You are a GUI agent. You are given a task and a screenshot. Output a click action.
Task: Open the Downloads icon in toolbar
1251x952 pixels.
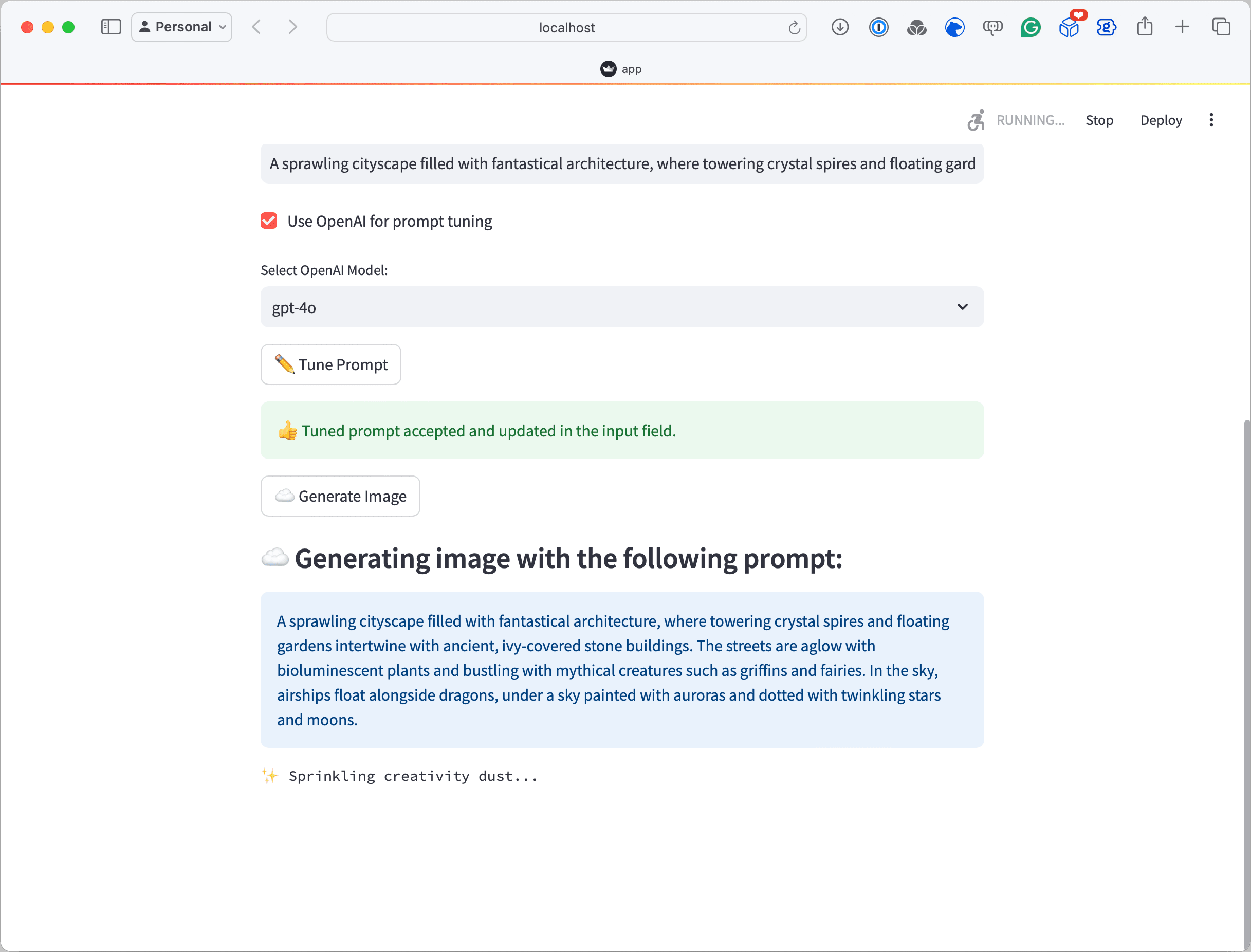(840, 27)
